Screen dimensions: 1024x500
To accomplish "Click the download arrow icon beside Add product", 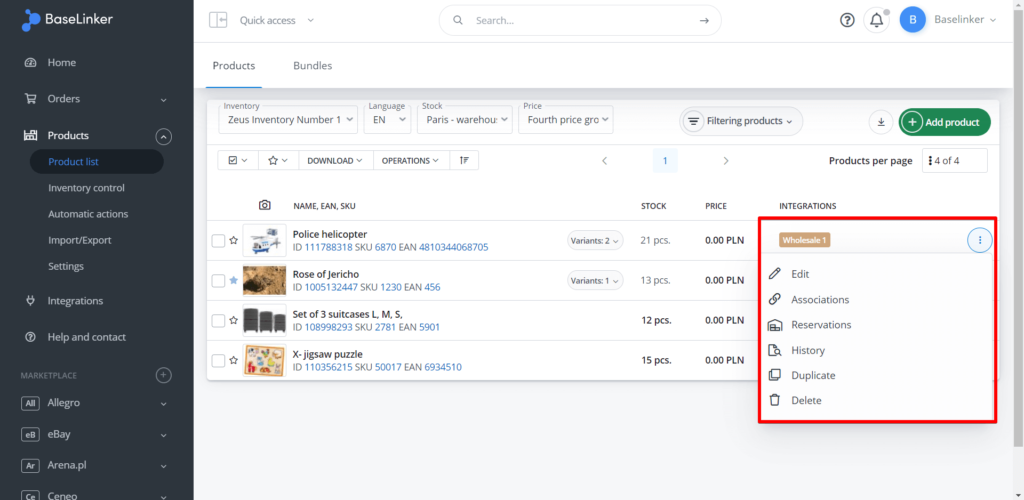I will [881, 122].
